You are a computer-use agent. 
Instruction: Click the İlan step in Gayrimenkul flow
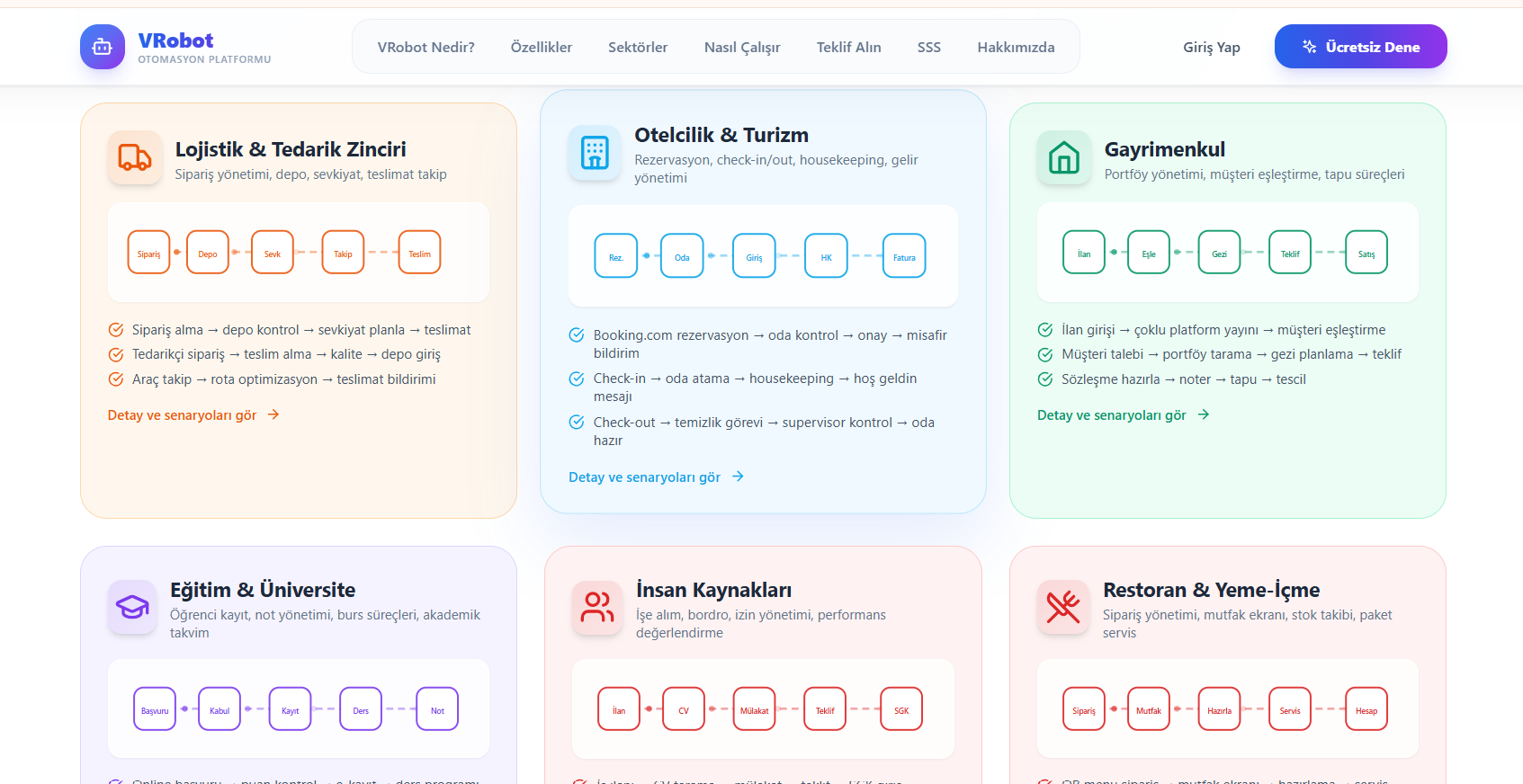[x=1084, y=253]
